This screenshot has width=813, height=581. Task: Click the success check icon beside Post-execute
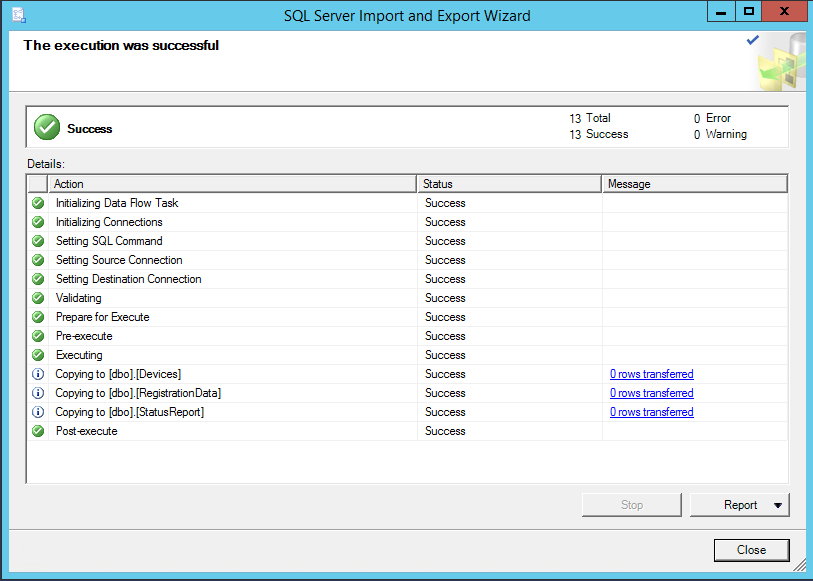click(37, 431)
